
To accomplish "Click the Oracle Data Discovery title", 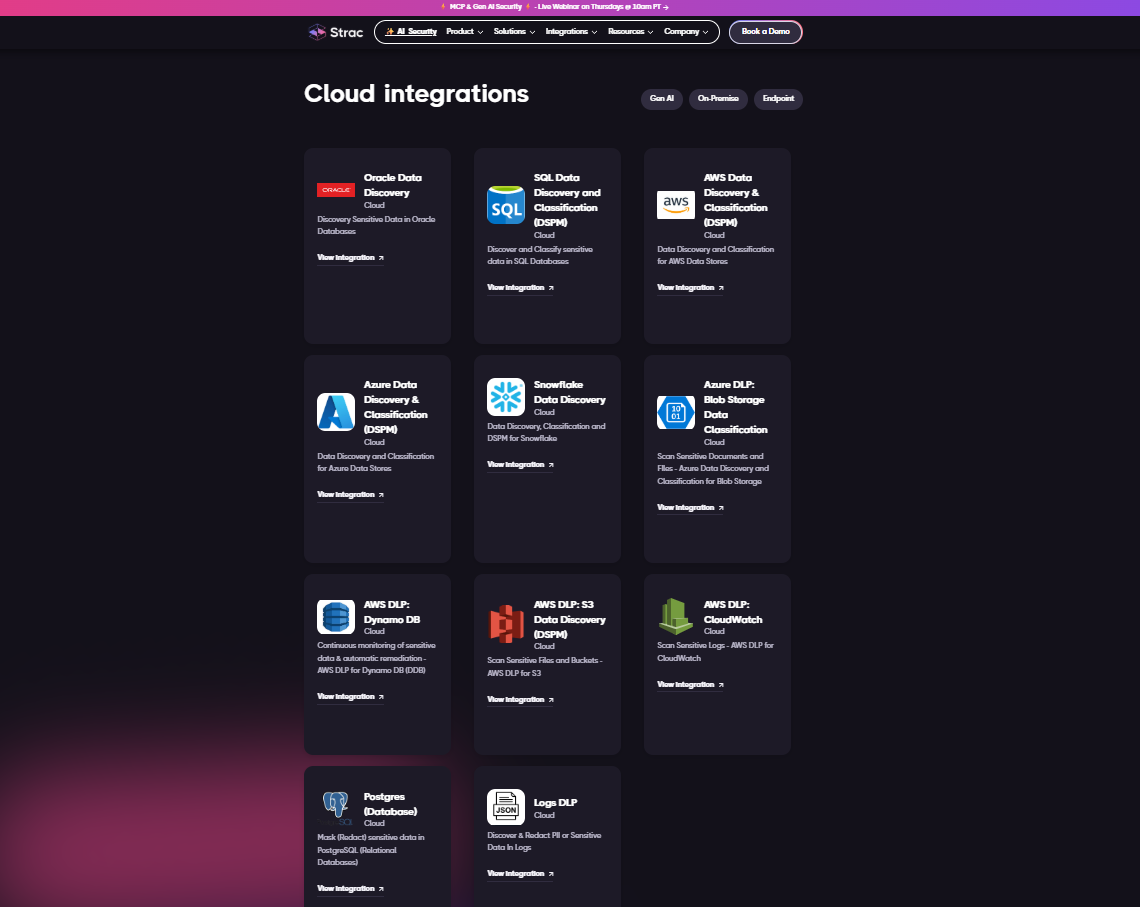I will tap(393, 185).
